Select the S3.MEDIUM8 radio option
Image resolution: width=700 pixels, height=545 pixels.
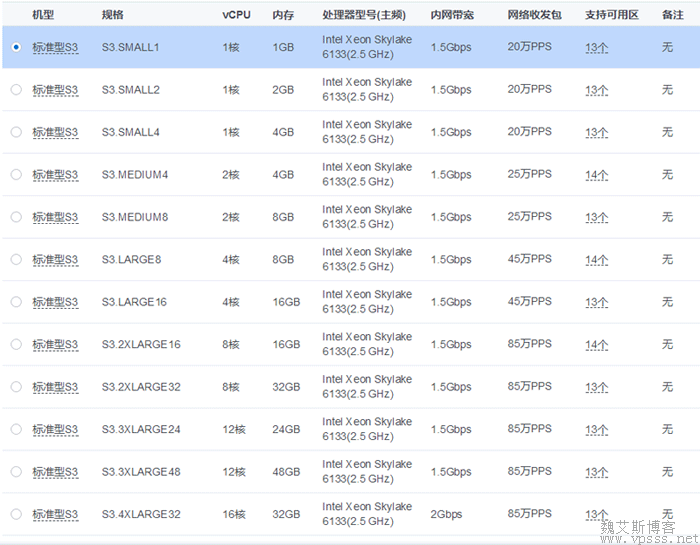[x=16, y=217]
